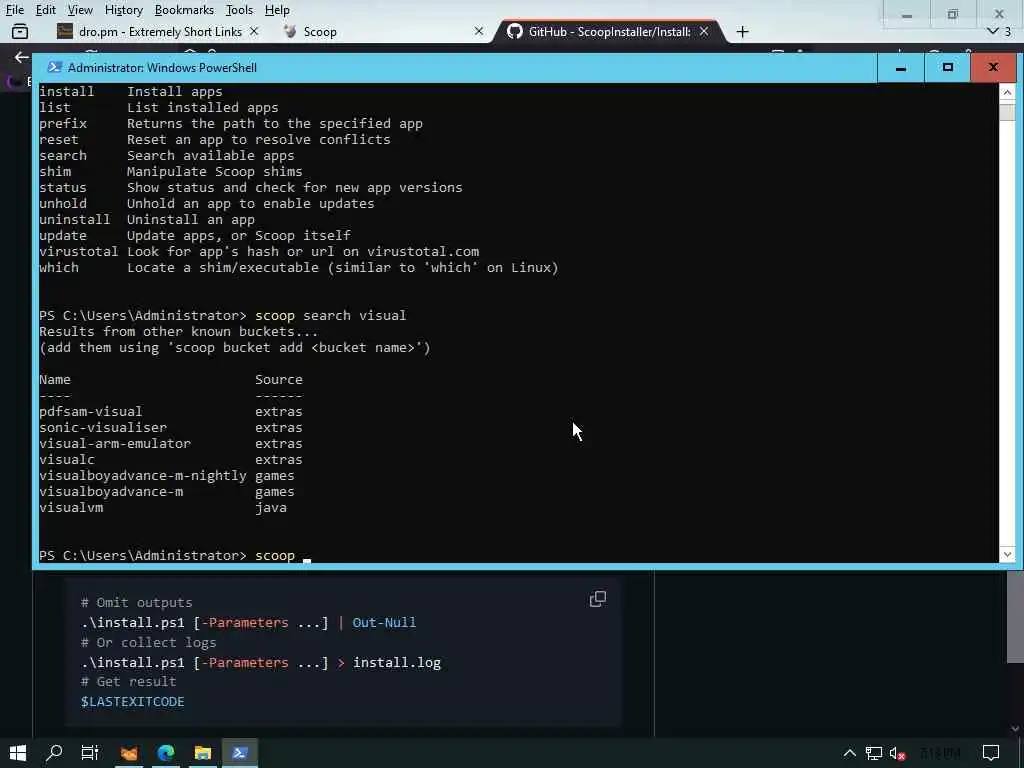Screen dimensions: 1024x768
Task: Open network status tray icon
Action: coord(874,753)
